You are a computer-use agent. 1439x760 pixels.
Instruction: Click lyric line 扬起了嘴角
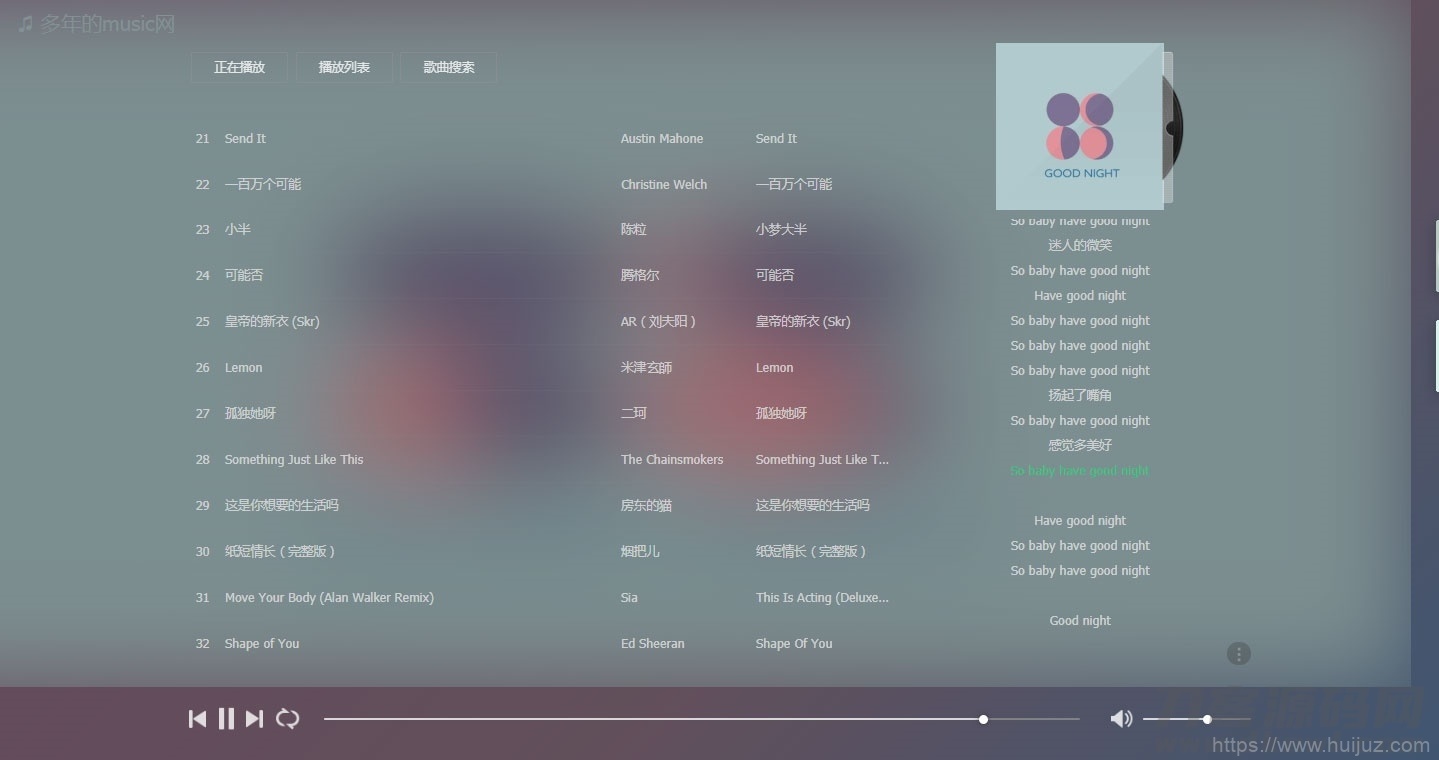[1080, 395]
